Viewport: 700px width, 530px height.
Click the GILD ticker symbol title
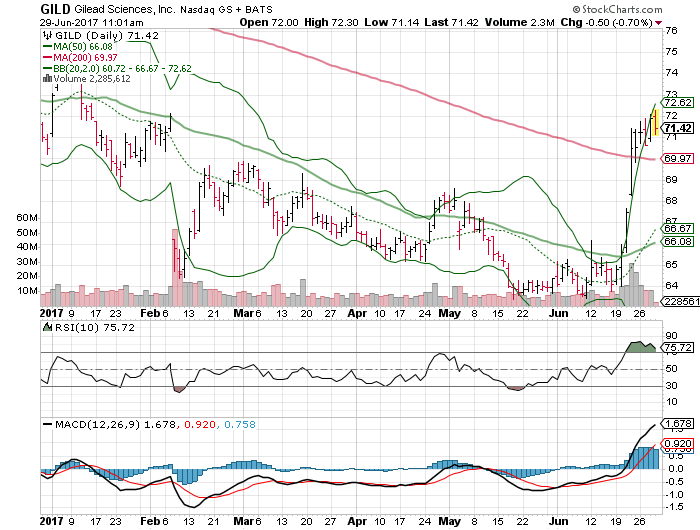55,9
